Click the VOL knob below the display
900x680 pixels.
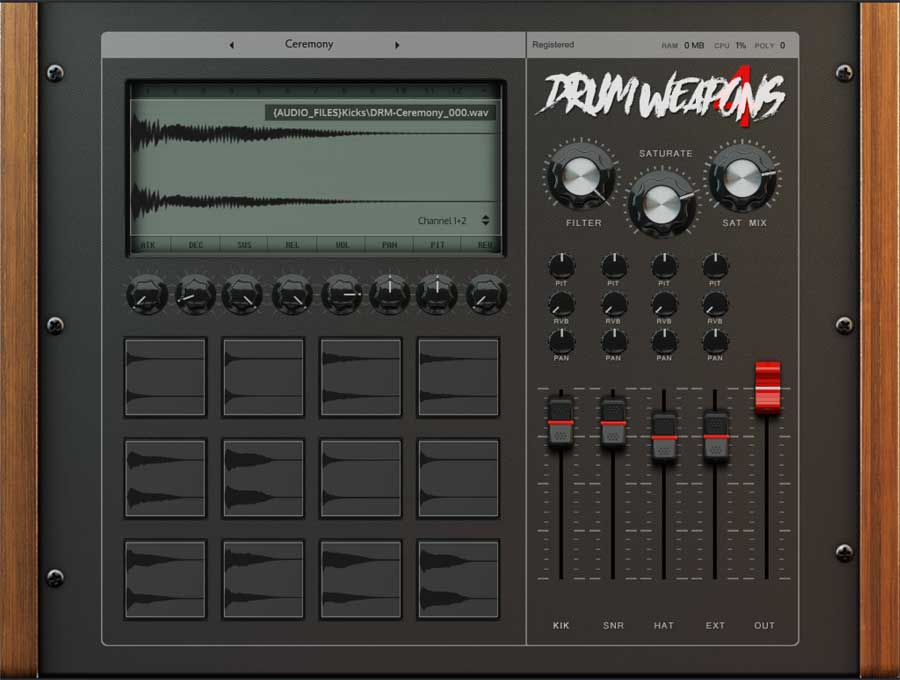[x=342, y=294]
